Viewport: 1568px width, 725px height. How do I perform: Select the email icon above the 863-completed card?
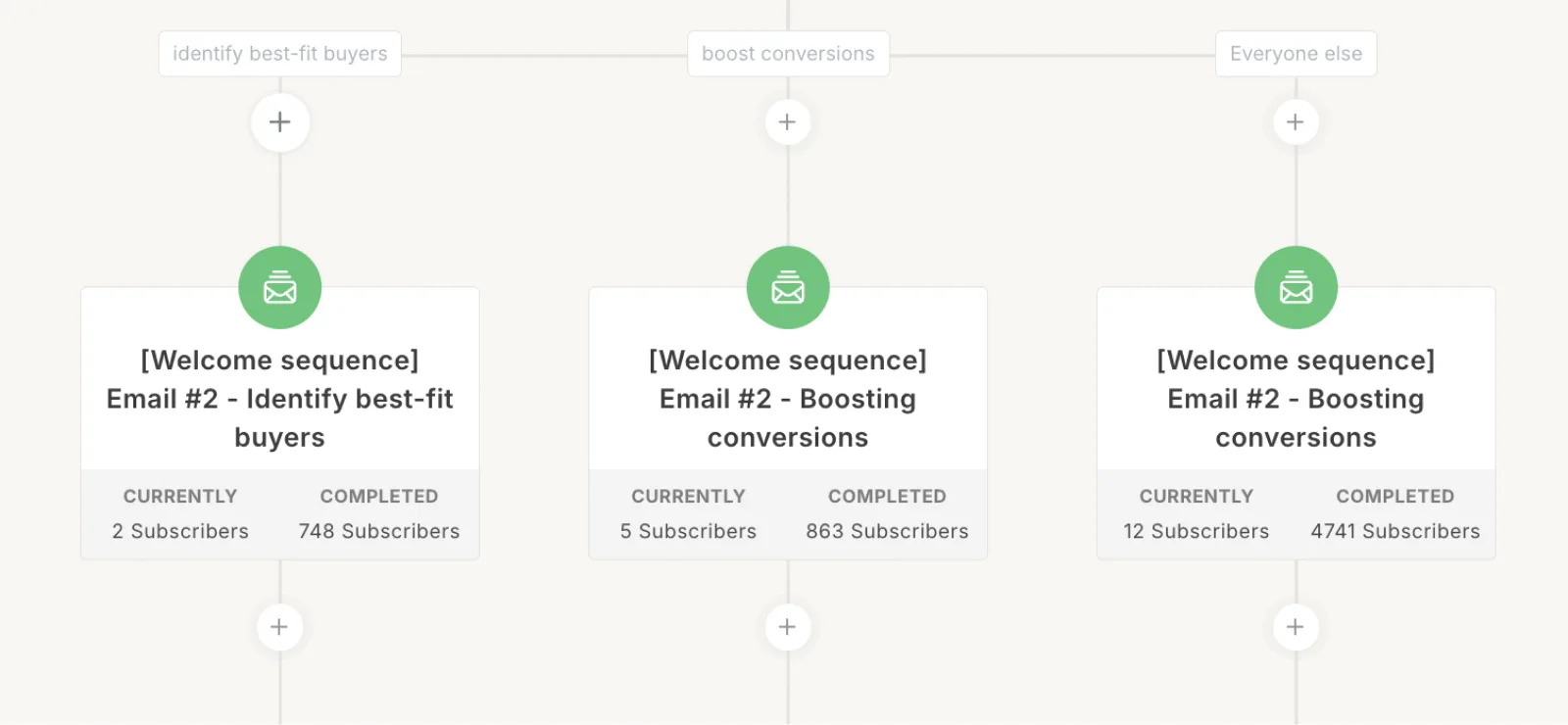788,288
